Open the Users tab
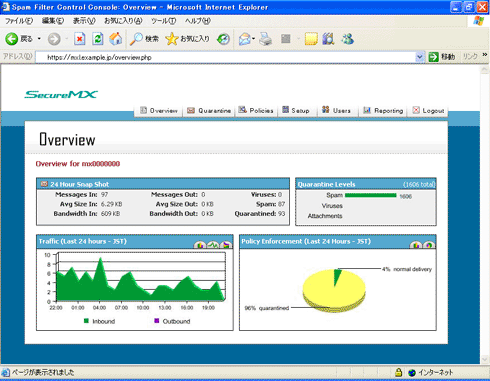 (336, 110)
